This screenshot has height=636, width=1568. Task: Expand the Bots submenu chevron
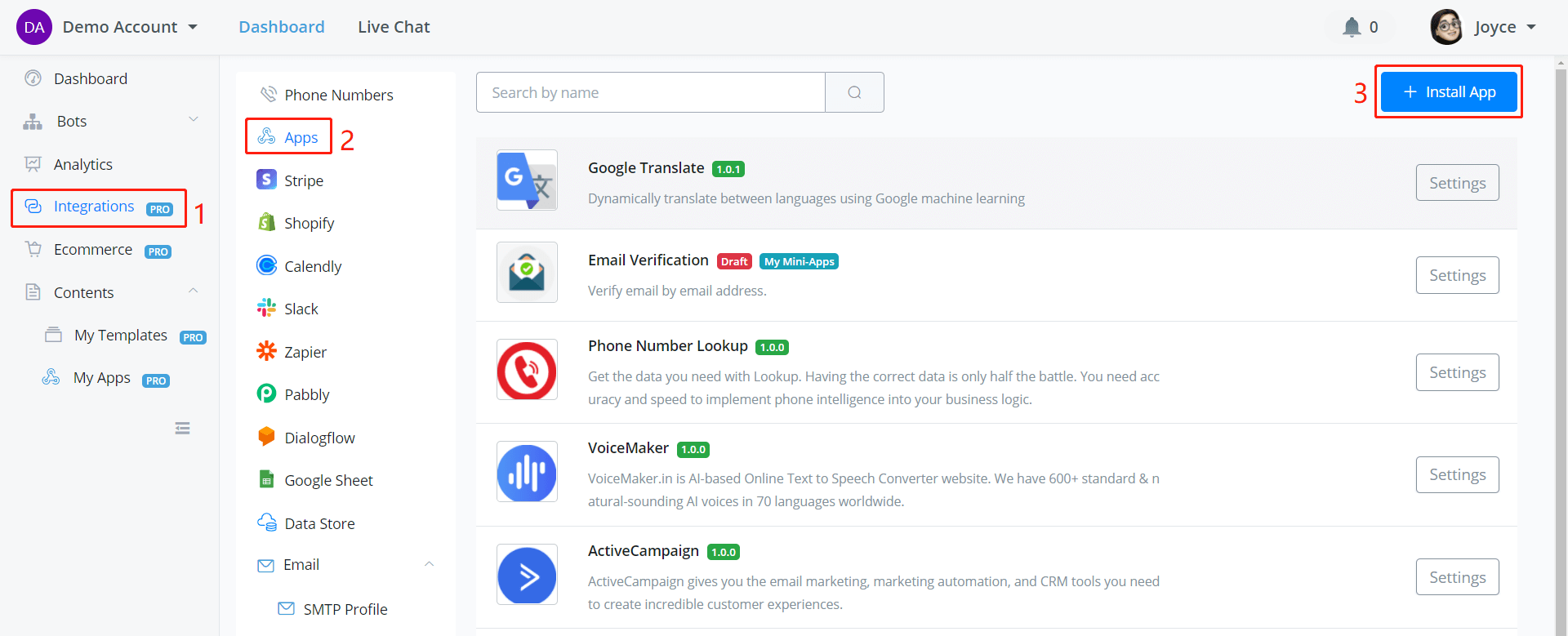click(x=194, y=119)
